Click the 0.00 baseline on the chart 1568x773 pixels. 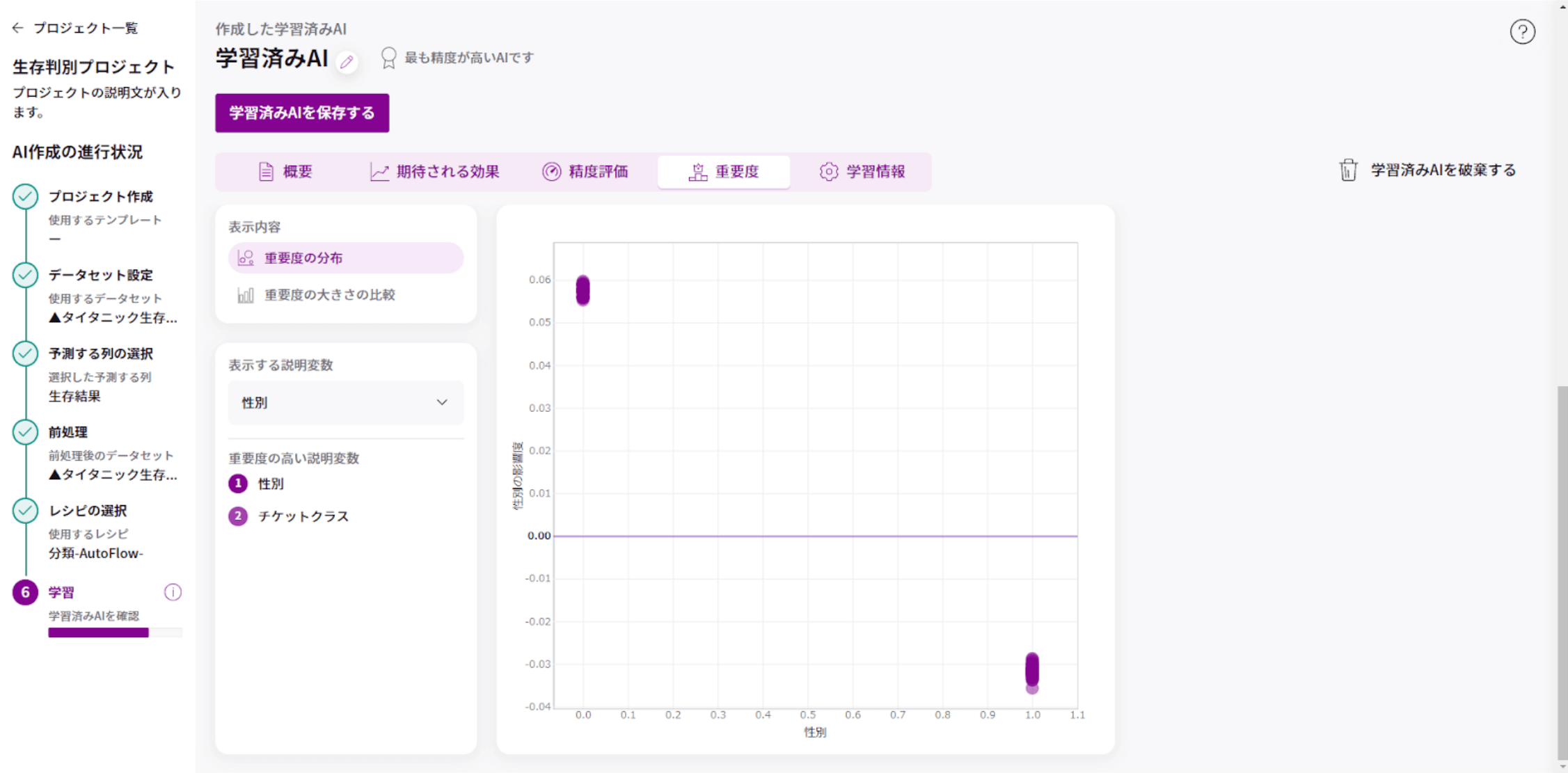[x=815, y=536]
